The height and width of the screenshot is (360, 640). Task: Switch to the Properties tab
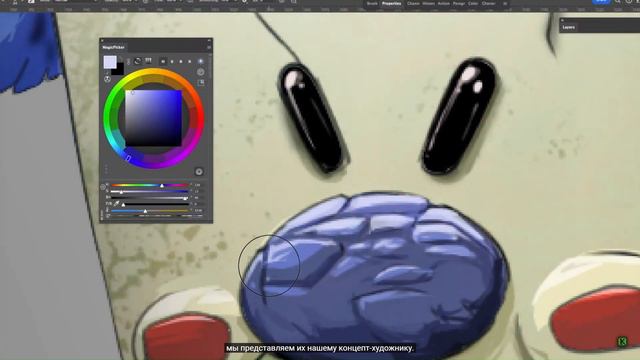391,3
